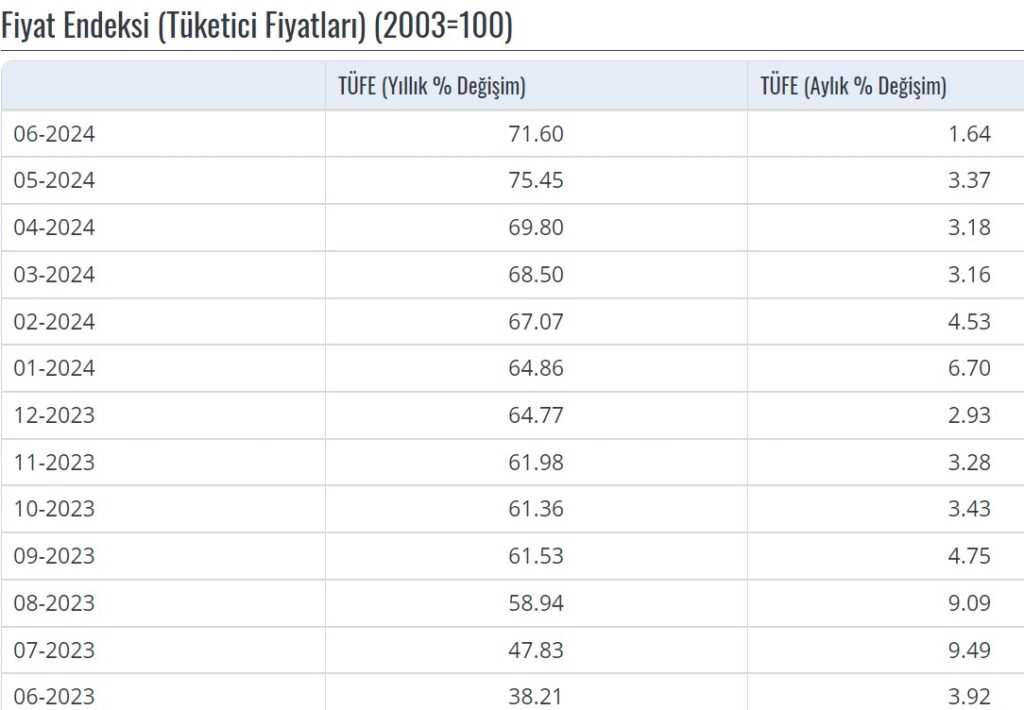1024x710 pixels.
Task: Click the 47.83 yearly change cell
Action: tap(536, 651)
